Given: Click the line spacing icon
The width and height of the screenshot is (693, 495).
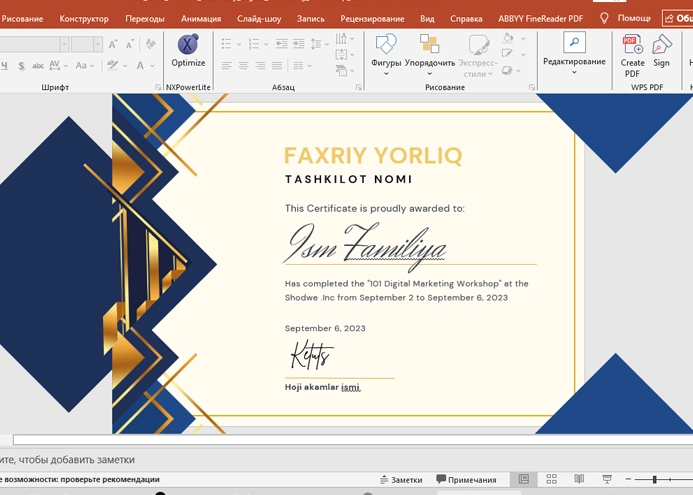Looking at the screenshot, I should (316, 43).
